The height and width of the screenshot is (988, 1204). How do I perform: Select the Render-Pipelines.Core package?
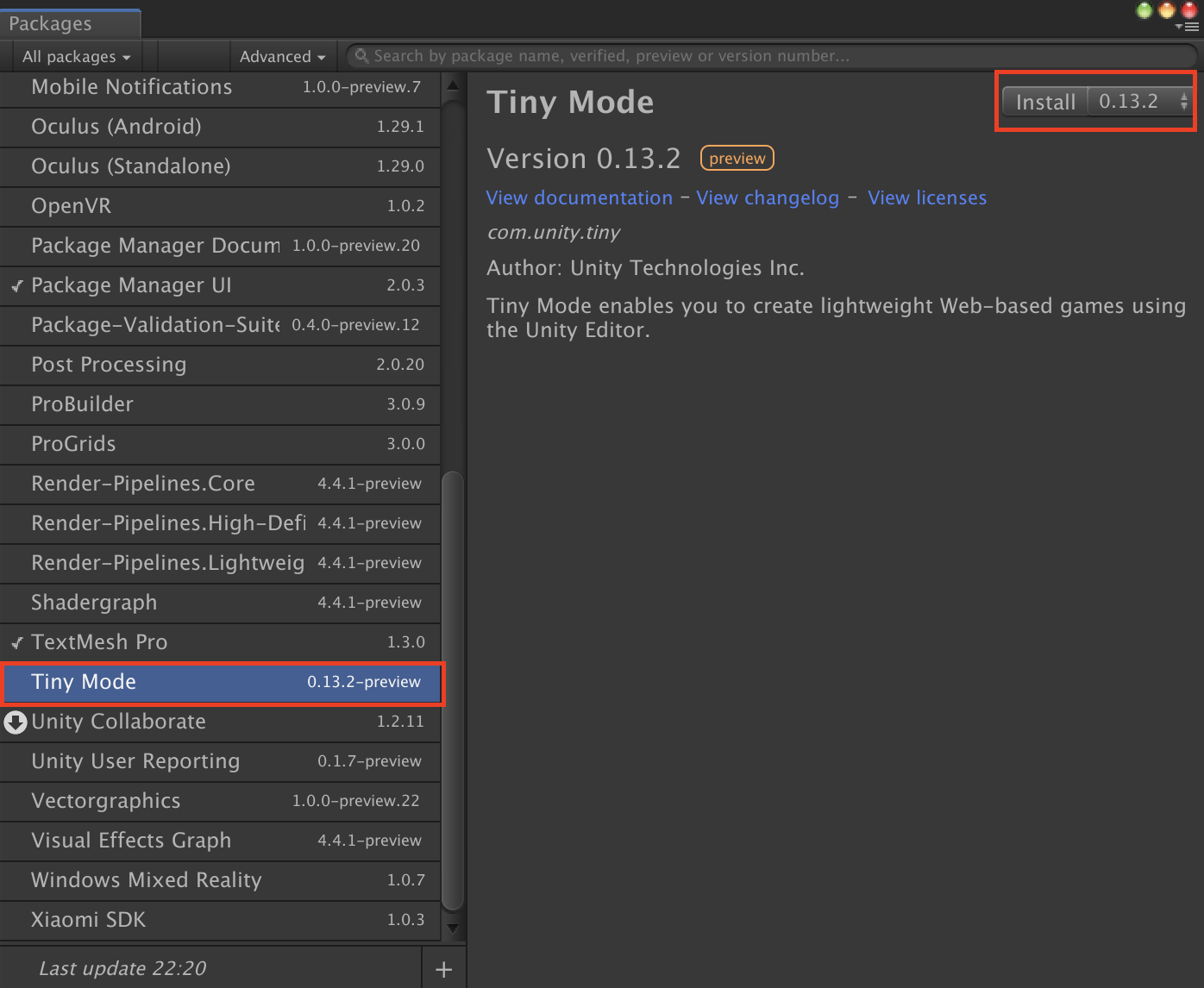tap(220, 484)
